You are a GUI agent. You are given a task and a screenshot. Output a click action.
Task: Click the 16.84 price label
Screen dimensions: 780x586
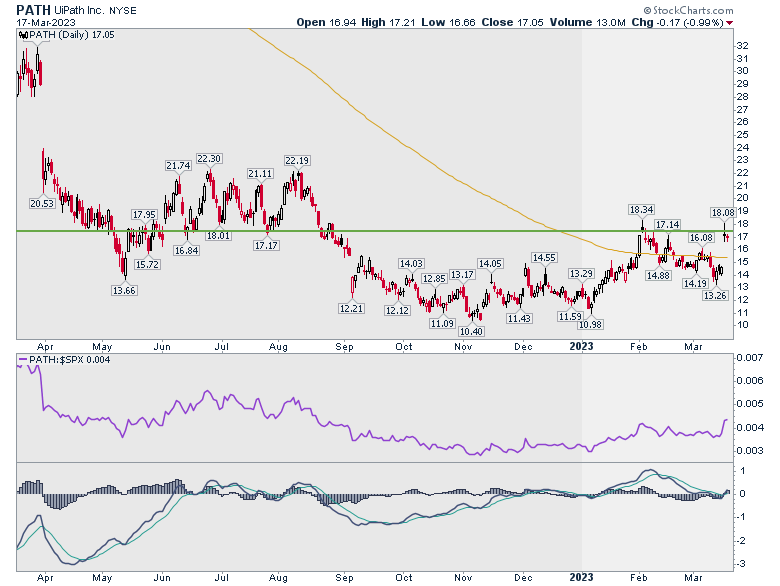[x=187, y=251]
